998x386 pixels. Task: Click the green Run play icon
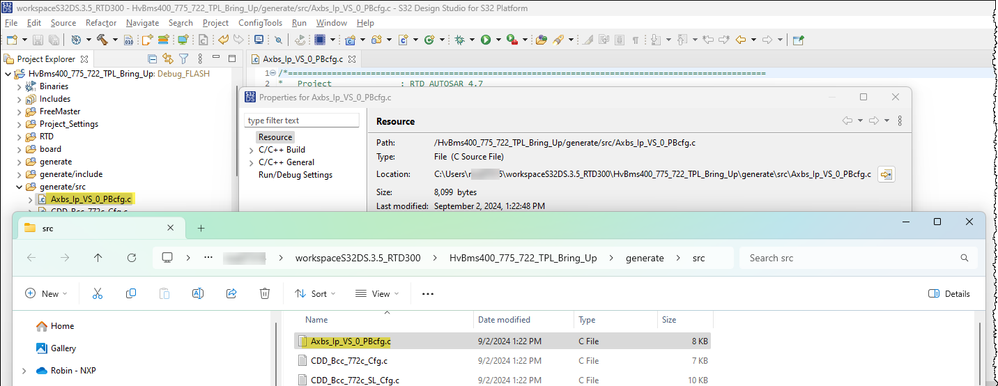(485, 39)
